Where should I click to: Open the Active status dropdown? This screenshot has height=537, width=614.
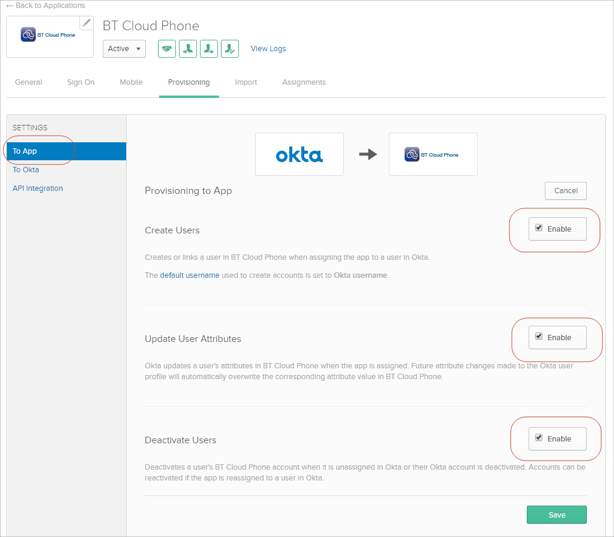coord(124,48)
